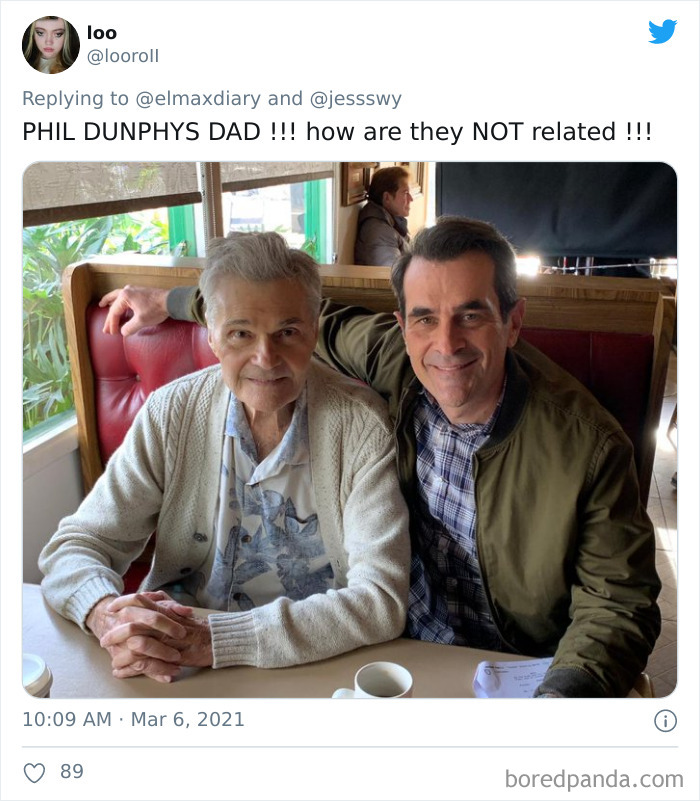The image size is (700, 801).
Task: Hit the Twitter logo to view on Twitter
Action: point(662,32)
